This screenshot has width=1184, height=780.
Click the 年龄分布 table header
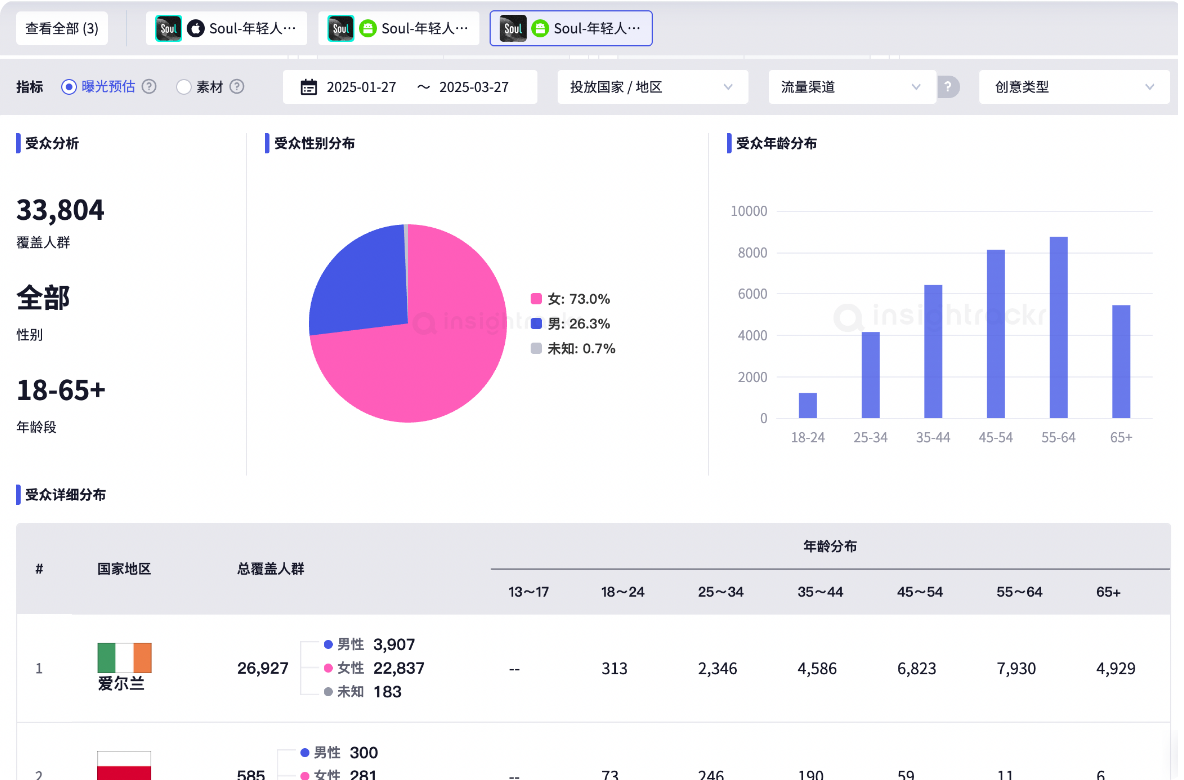[x=830, y=546]
